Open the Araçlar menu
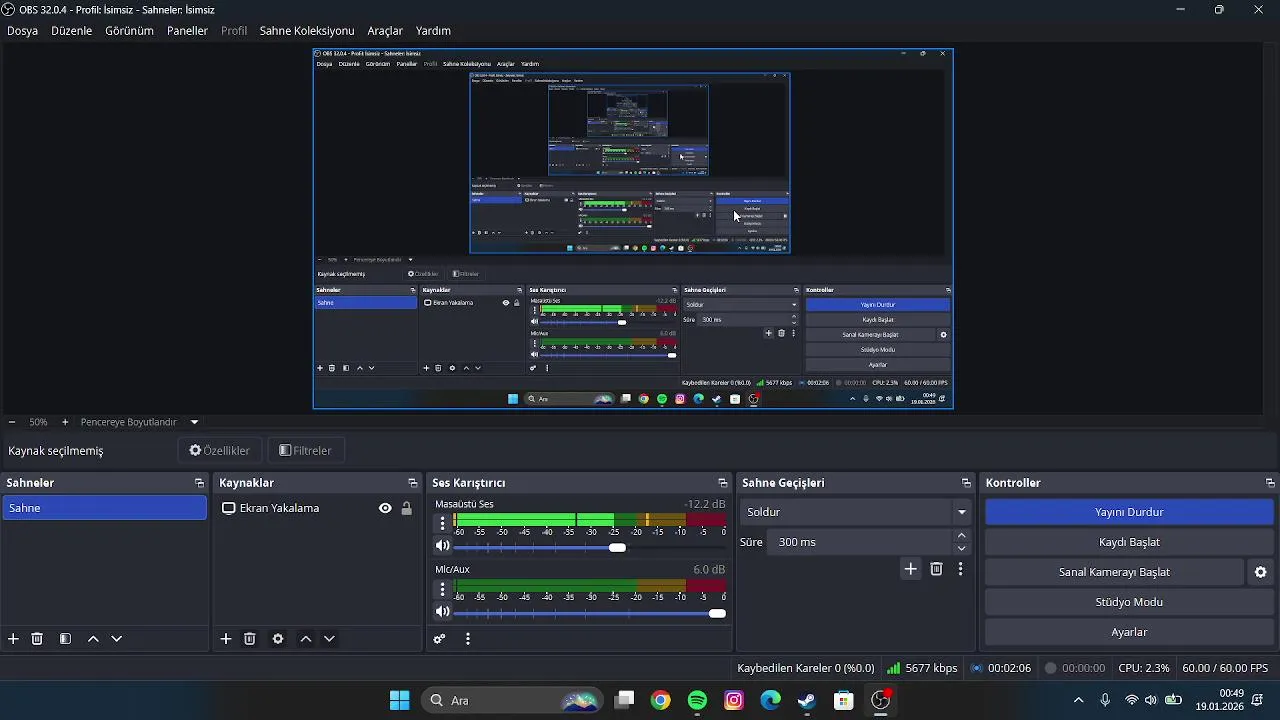 (x=385, y=31)
